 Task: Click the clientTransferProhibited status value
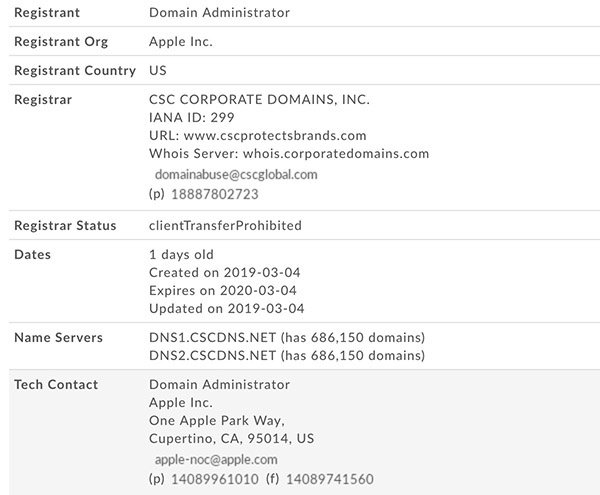(x=225, y=225)
